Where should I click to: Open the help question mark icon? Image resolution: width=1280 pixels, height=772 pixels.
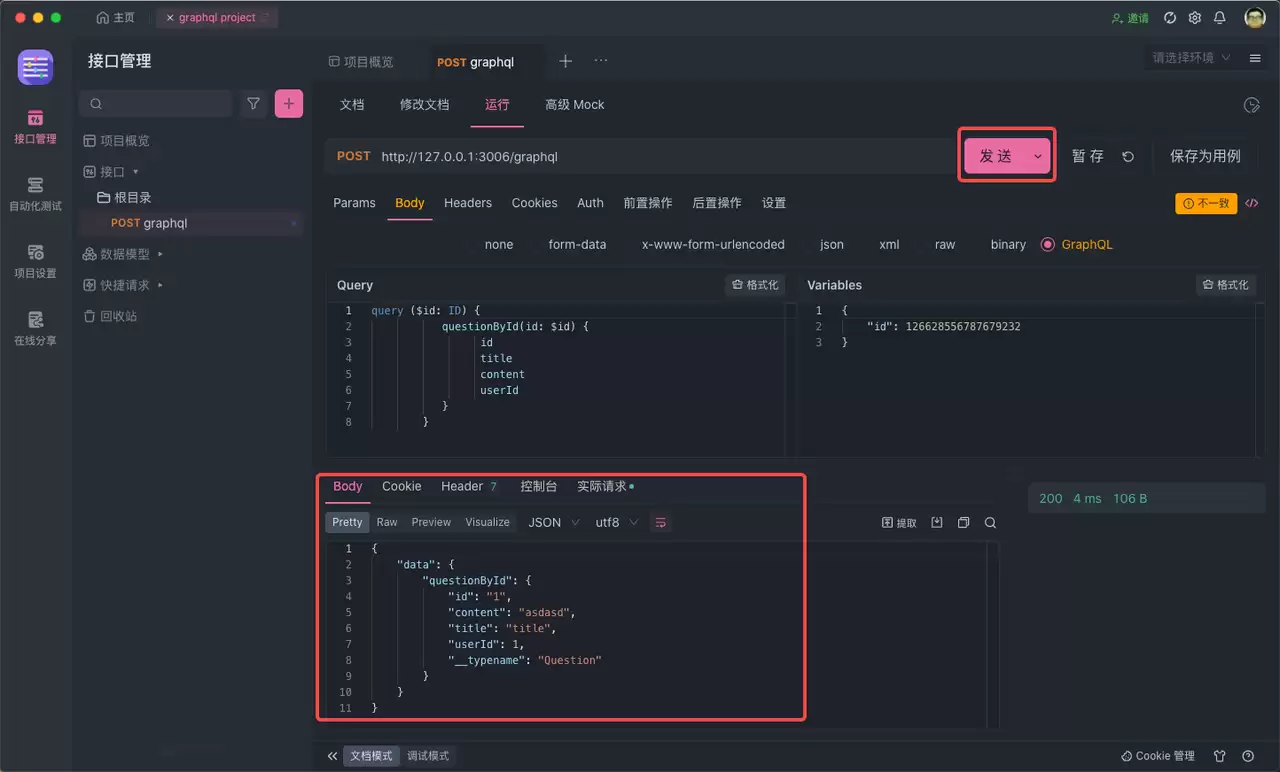point(1248,756)
